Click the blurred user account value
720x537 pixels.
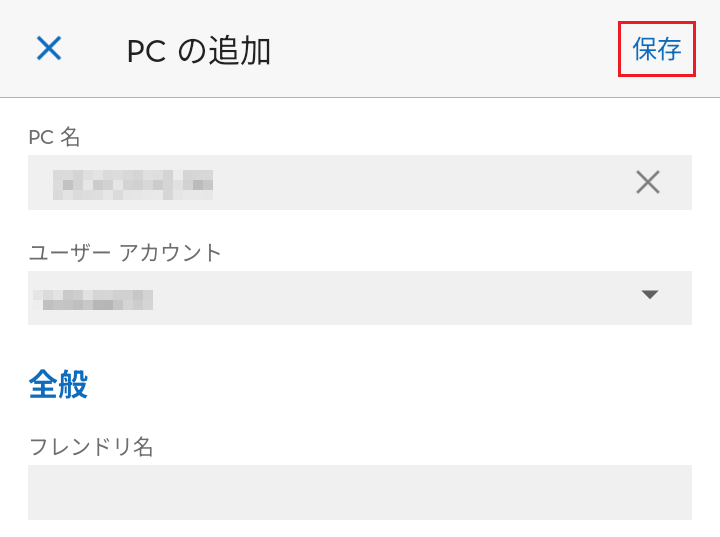point(92,298)
